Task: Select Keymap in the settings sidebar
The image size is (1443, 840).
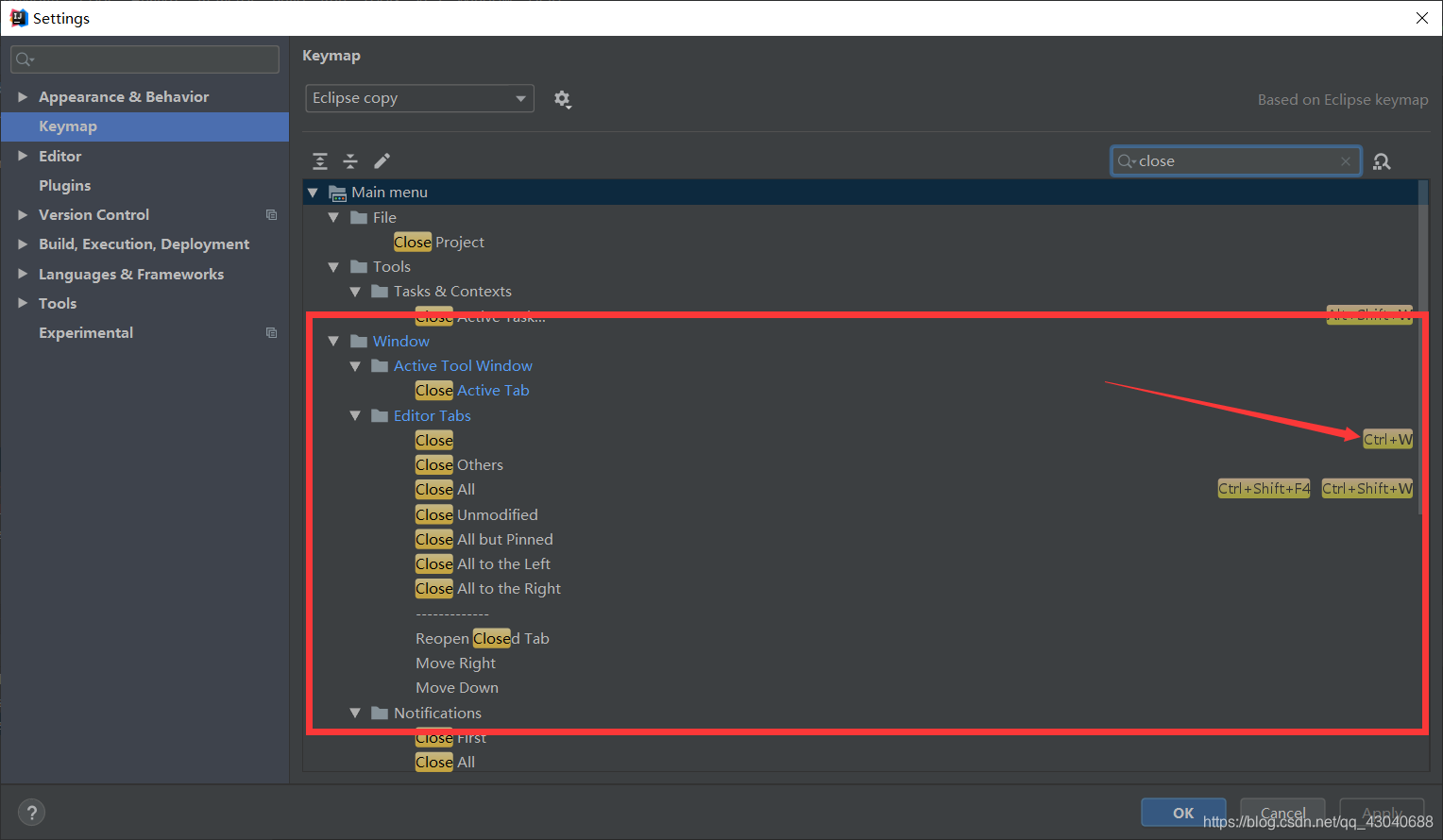Action: click(144, 126)
